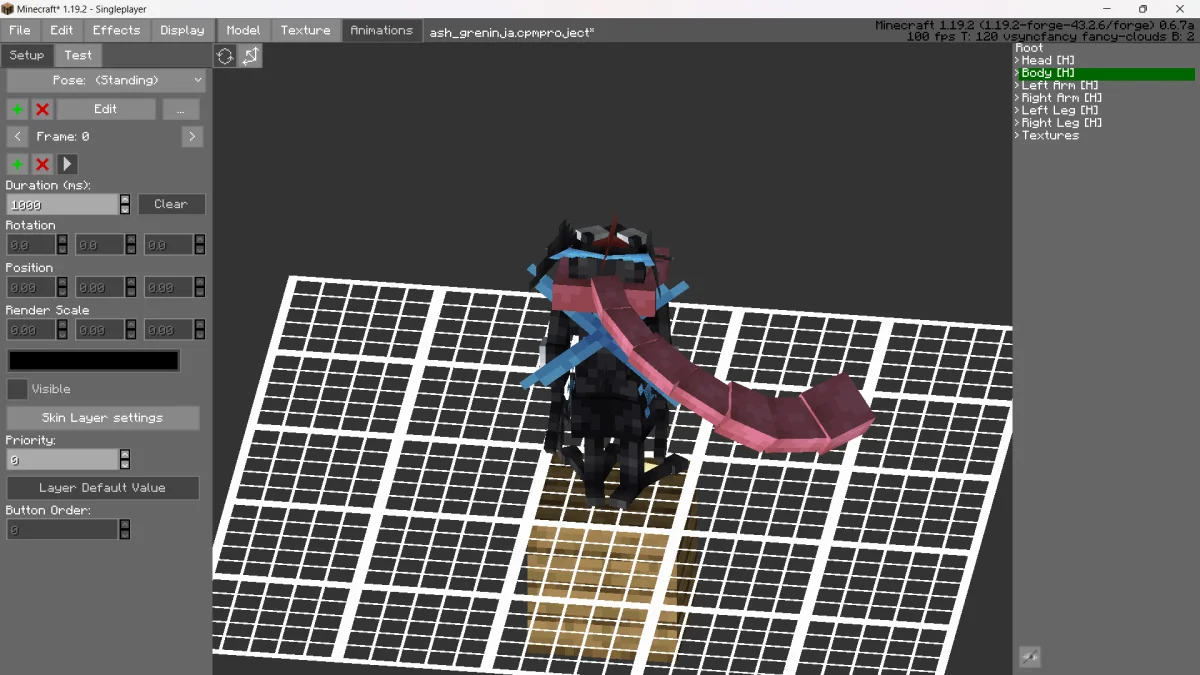Increase Rotation Z with its up arrow
This screenshot has height=675, width=1200.
pyautogui.click(x=200, y=240)
